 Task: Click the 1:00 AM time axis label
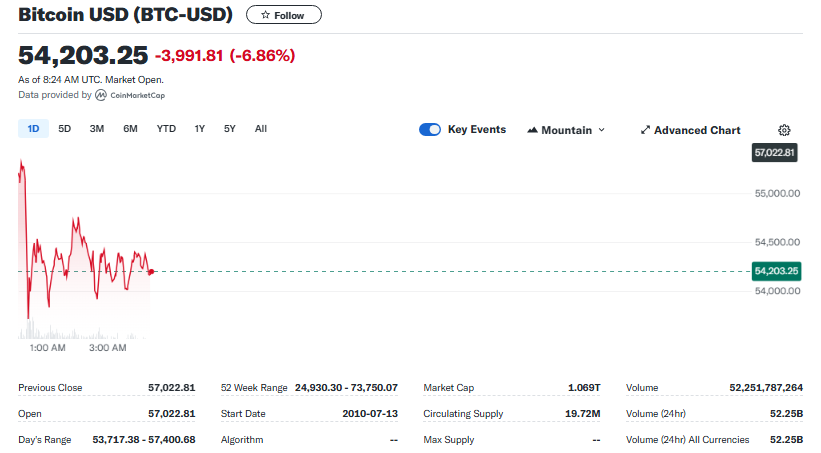[x=48, y=348]
